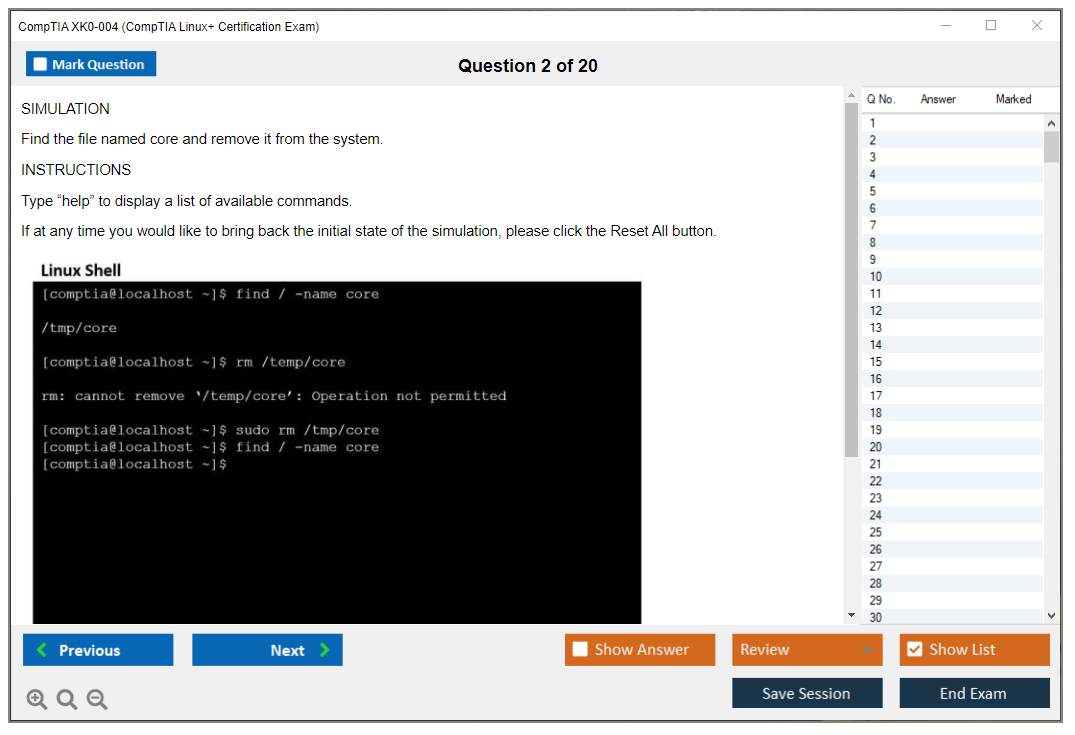This screenshot has width=1075, height=735.
Task: Click the Answer column header
Action: 938,99
